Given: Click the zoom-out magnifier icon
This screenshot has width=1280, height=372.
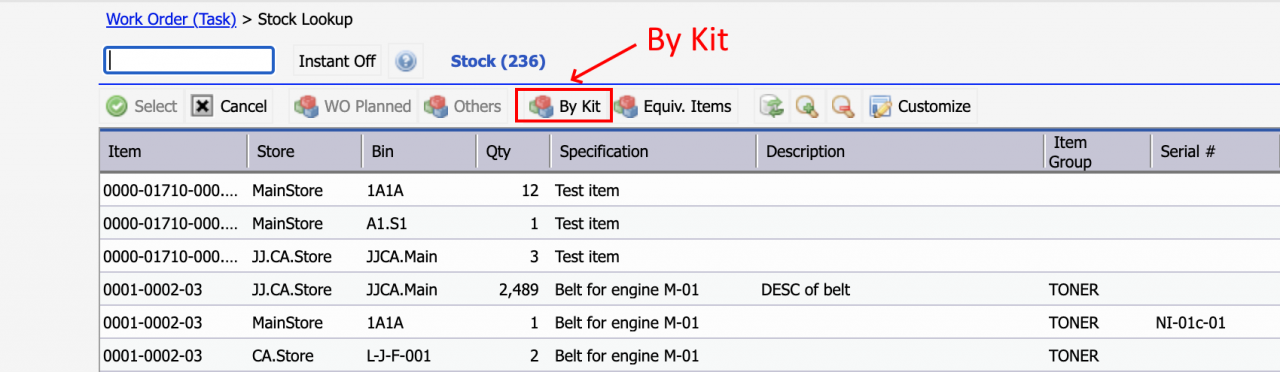Looking at the screenshot, I should click(x=843, y=106).
